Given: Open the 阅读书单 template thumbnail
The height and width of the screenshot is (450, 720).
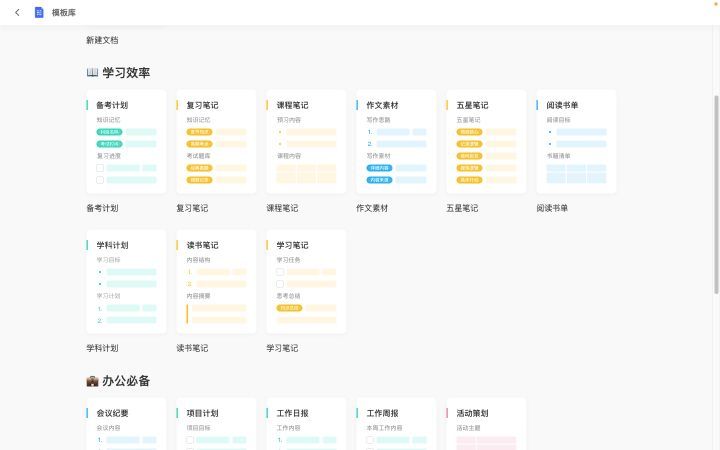Looking at the screenshot, I should [x=576, y=141].
